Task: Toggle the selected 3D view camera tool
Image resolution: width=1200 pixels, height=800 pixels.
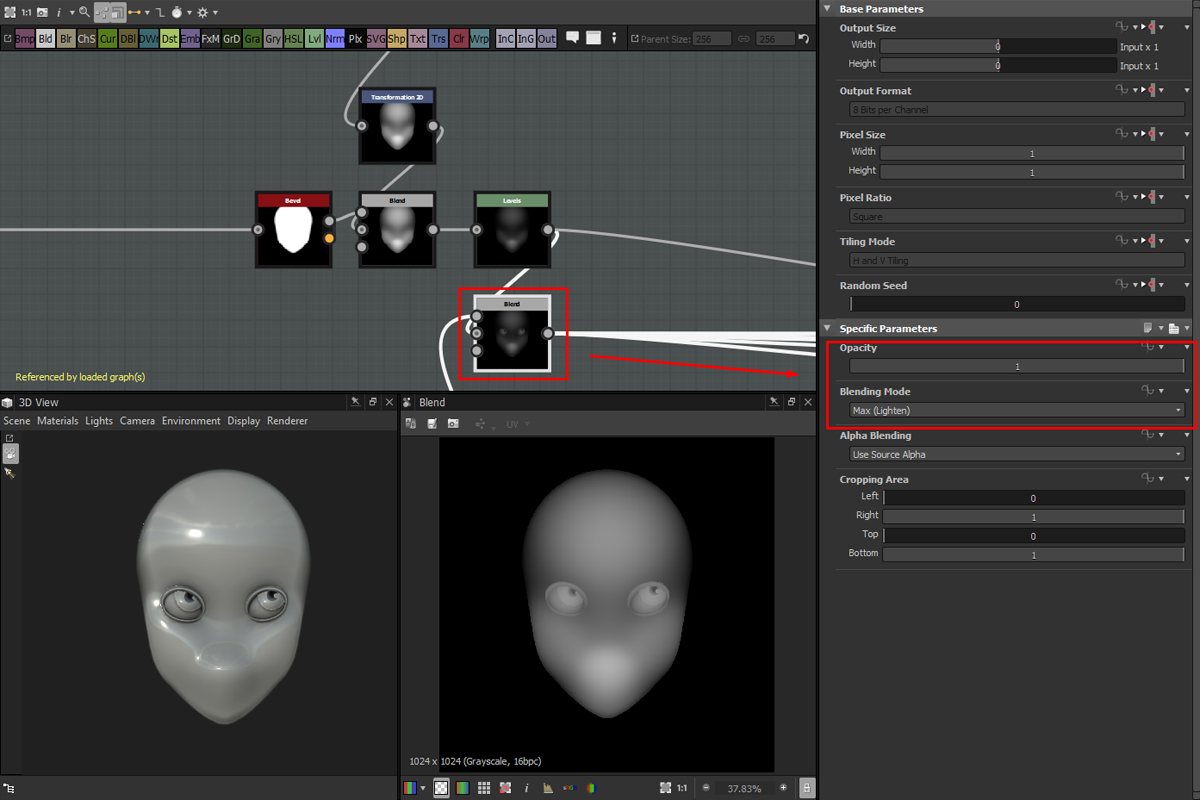Action: coord(9,454)
